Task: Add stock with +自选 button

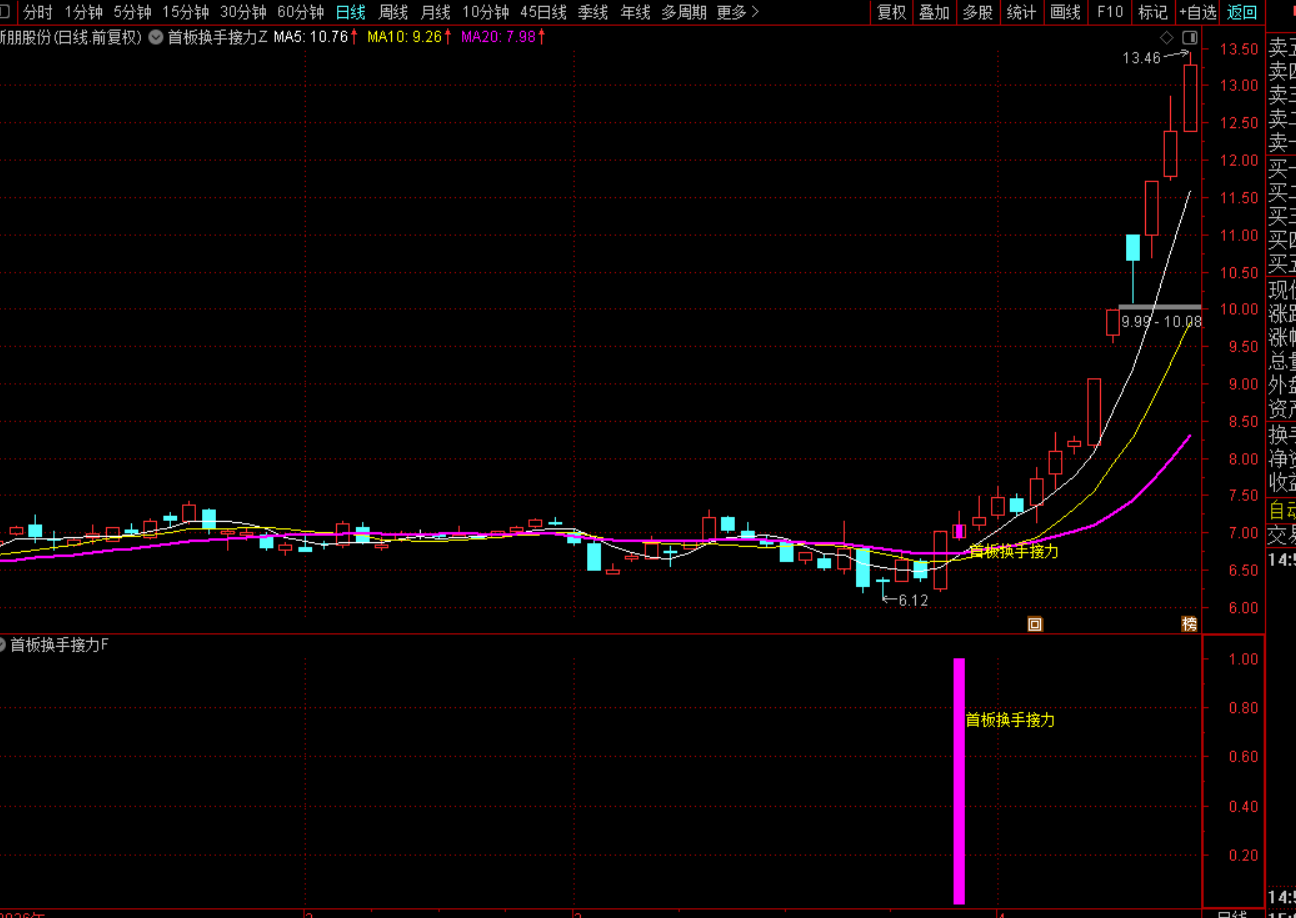Action: click(1197, 12)
